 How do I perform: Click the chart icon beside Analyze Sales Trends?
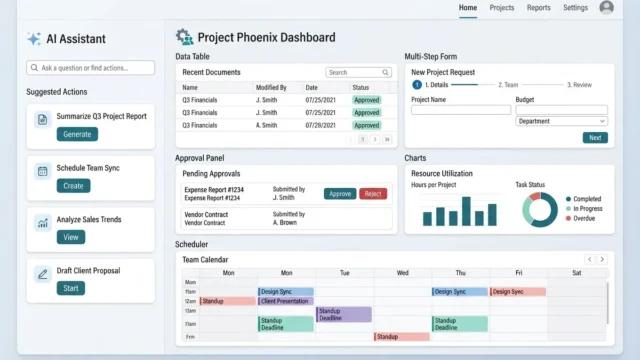[x=42, y=223]
